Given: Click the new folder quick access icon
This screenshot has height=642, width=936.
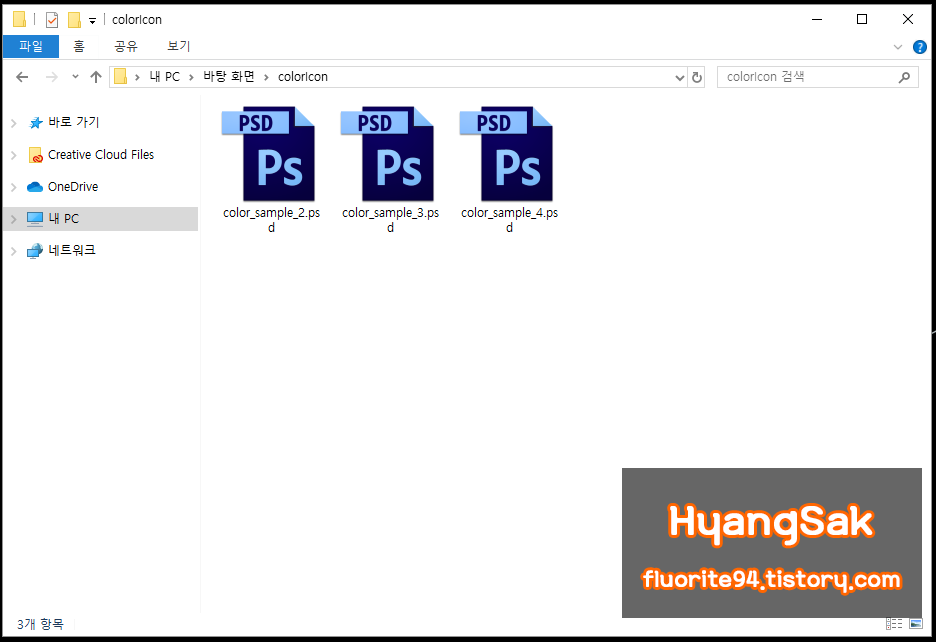Looking at the screenshot, I should [74, 20].
